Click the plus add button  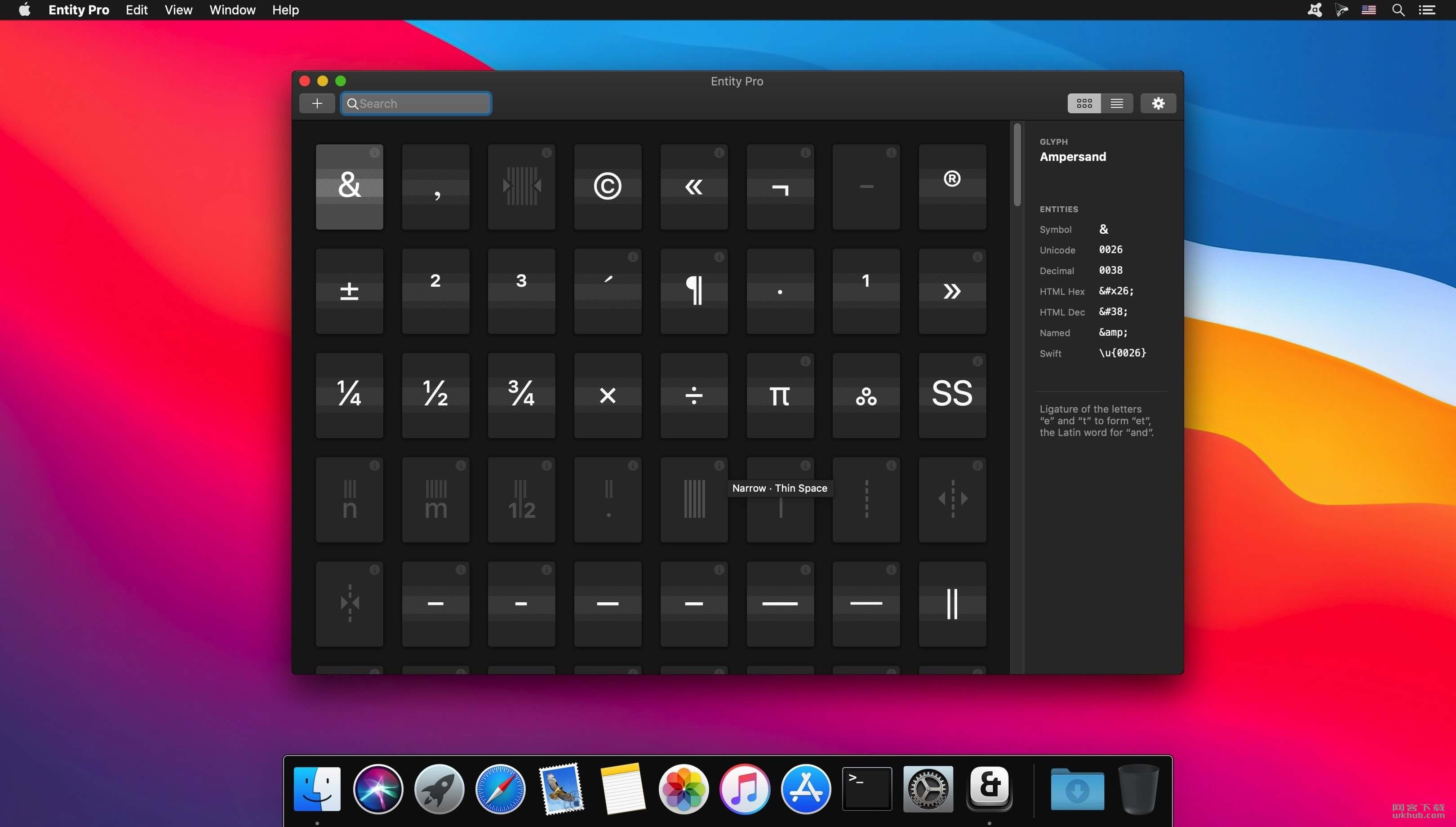click(317, 103)
